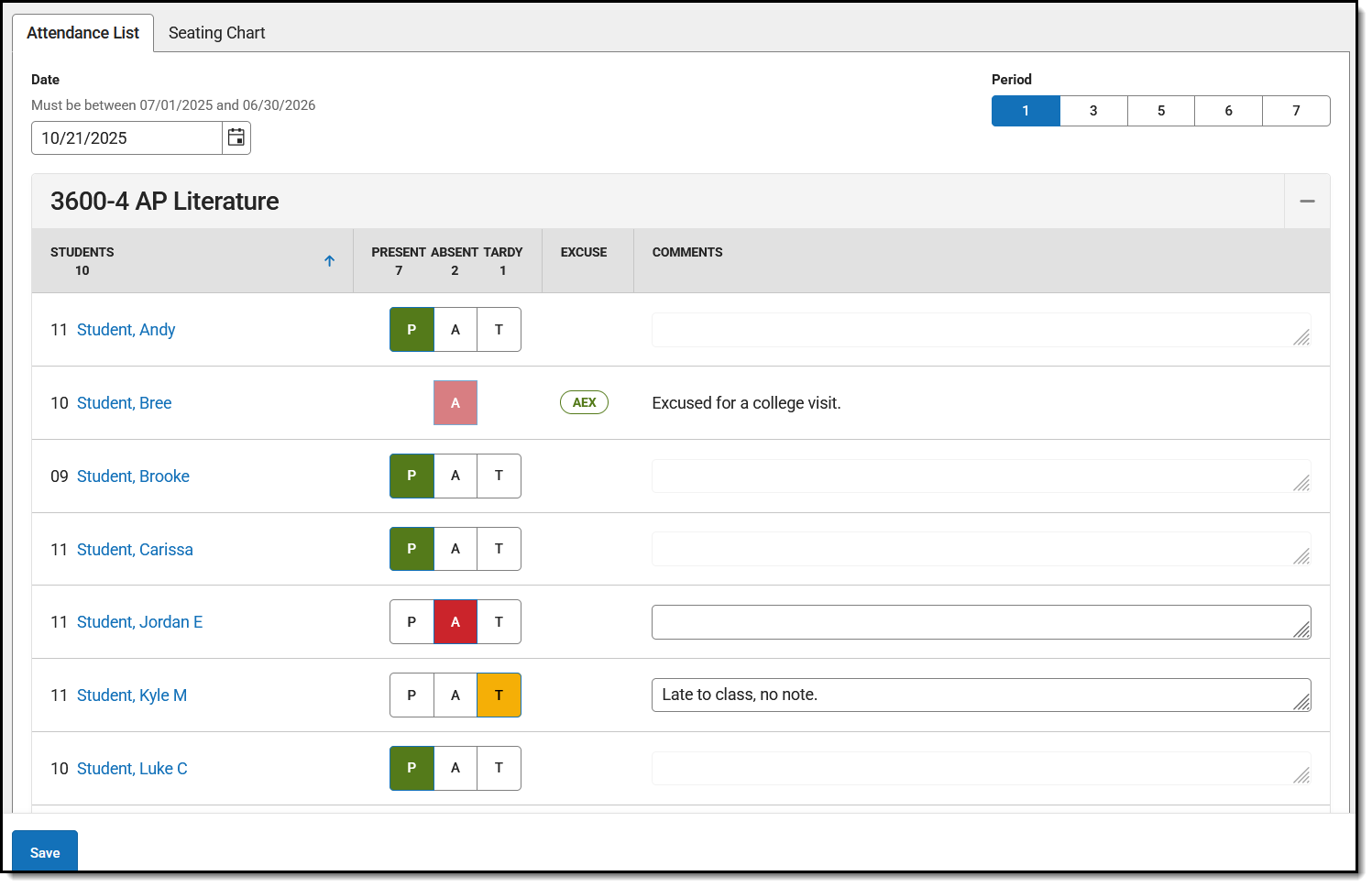Select Period 7

[1296, 110]
